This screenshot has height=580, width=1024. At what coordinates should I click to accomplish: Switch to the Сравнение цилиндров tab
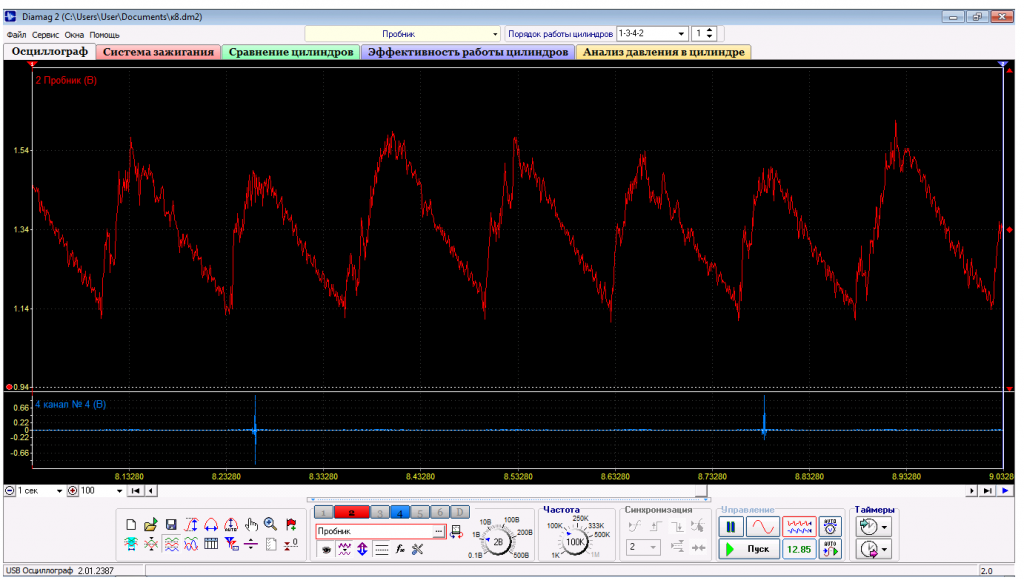[x=291, y=52]
